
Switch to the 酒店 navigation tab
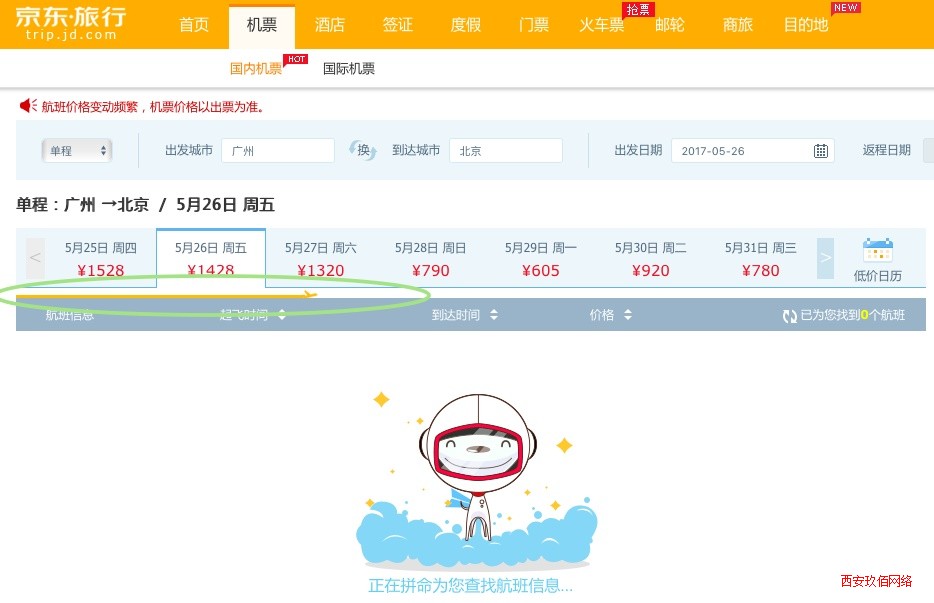point(330,25)
